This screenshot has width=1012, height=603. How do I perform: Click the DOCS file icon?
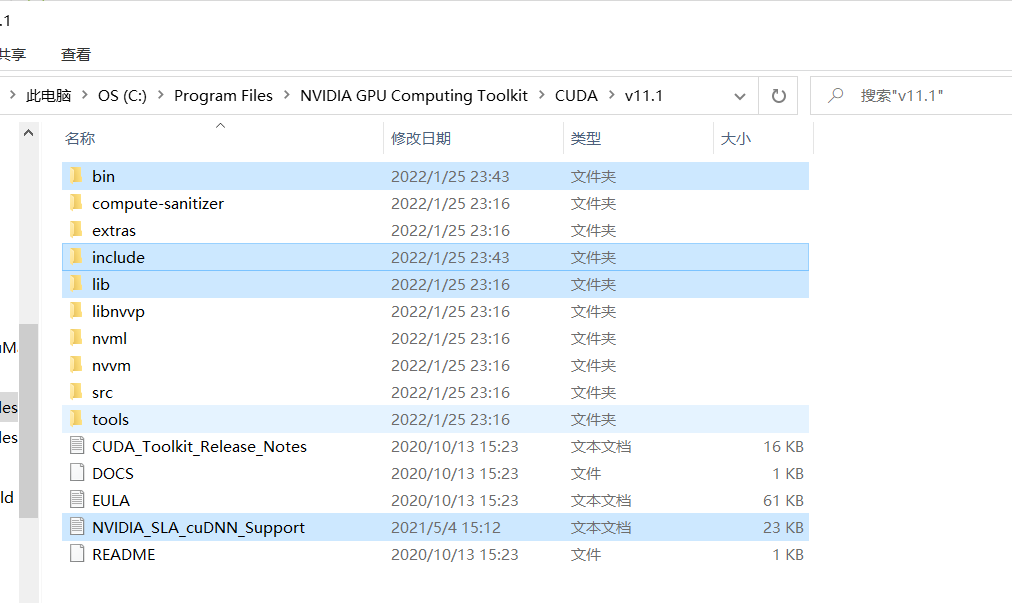[x=77, y=473]
